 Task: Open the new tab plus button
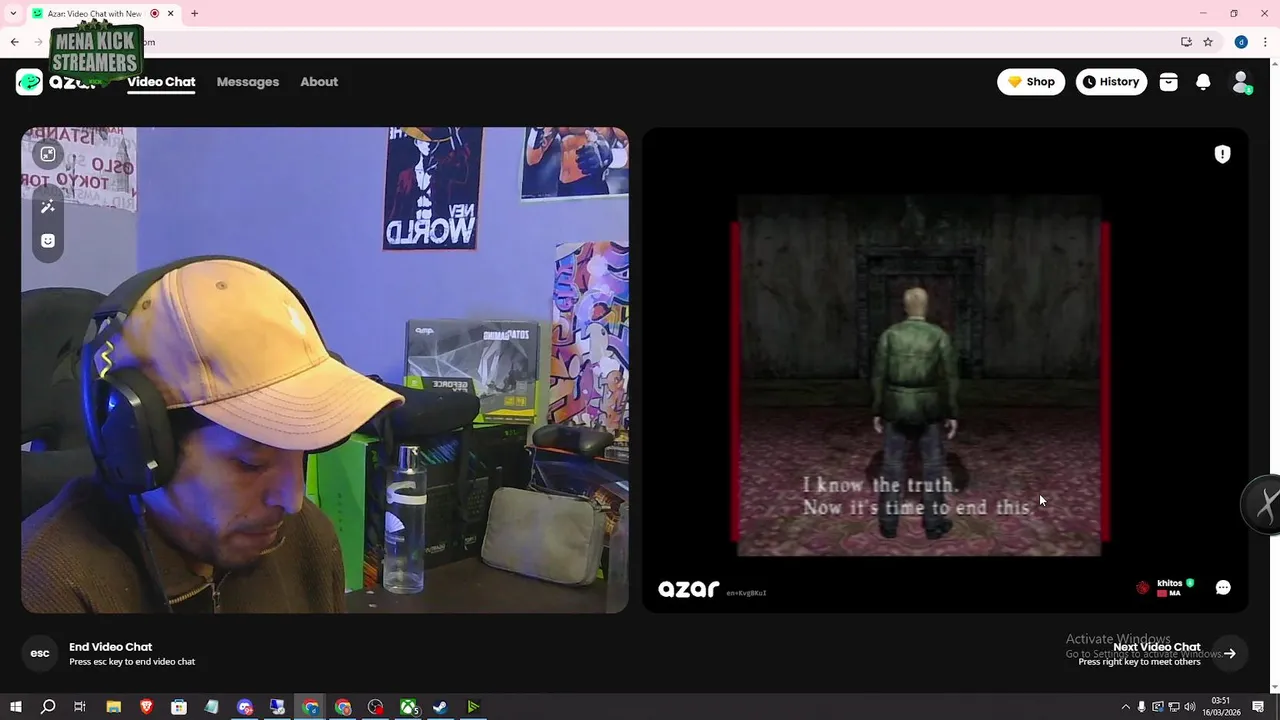(x=194, y=14)
